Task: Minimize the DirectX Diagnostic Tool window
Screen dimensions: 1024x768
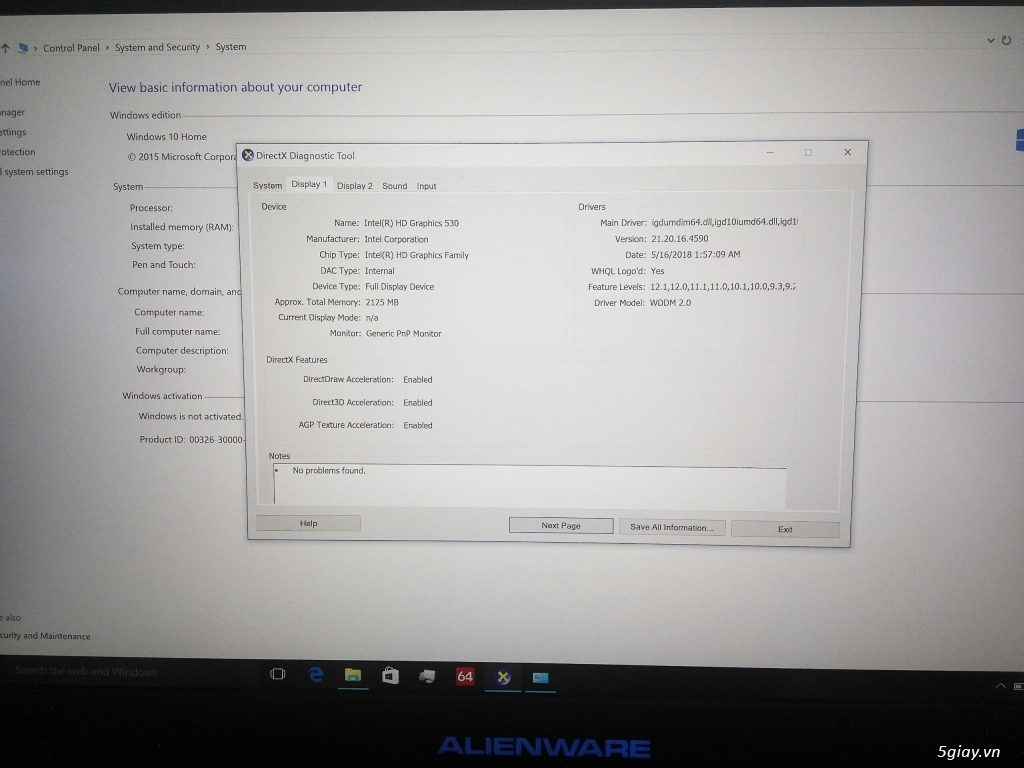Action: tap(770, 152)
